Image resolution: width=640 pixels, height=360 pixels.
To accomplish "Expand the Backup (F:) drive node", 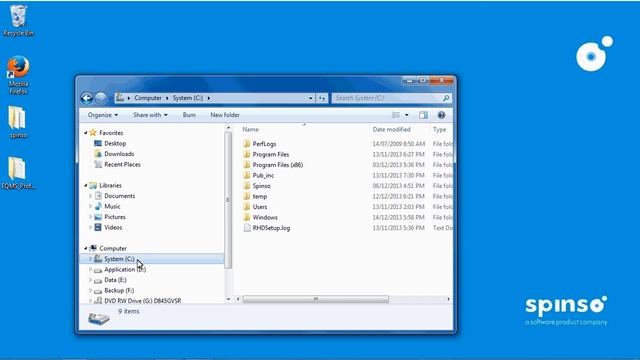I will point(90,291).
